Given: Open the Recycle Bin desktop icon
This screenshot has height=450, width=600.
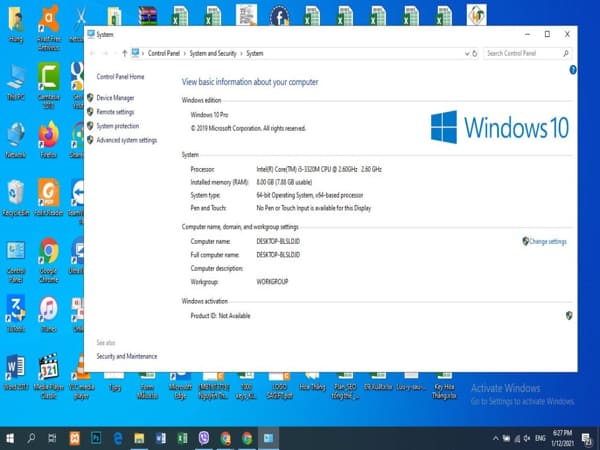Looking at the screenshot, I should point(16,192).
